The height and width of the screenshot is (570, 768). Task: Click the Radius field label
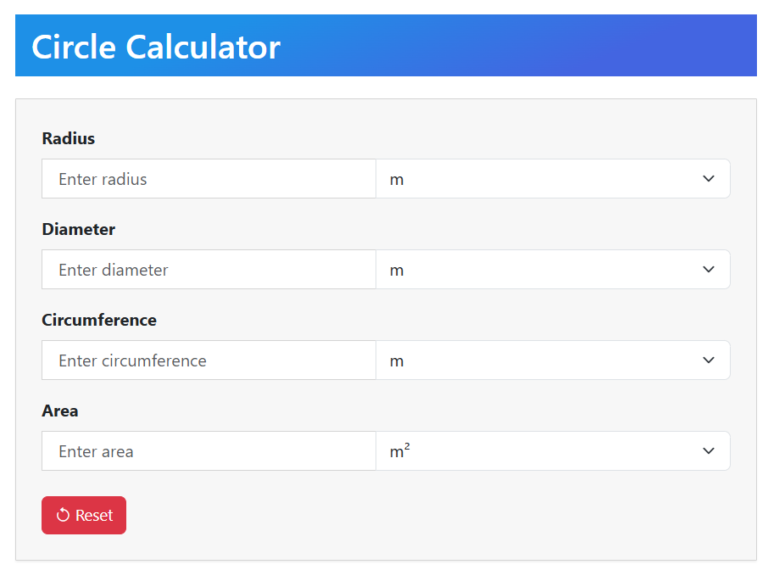(68, 138)
